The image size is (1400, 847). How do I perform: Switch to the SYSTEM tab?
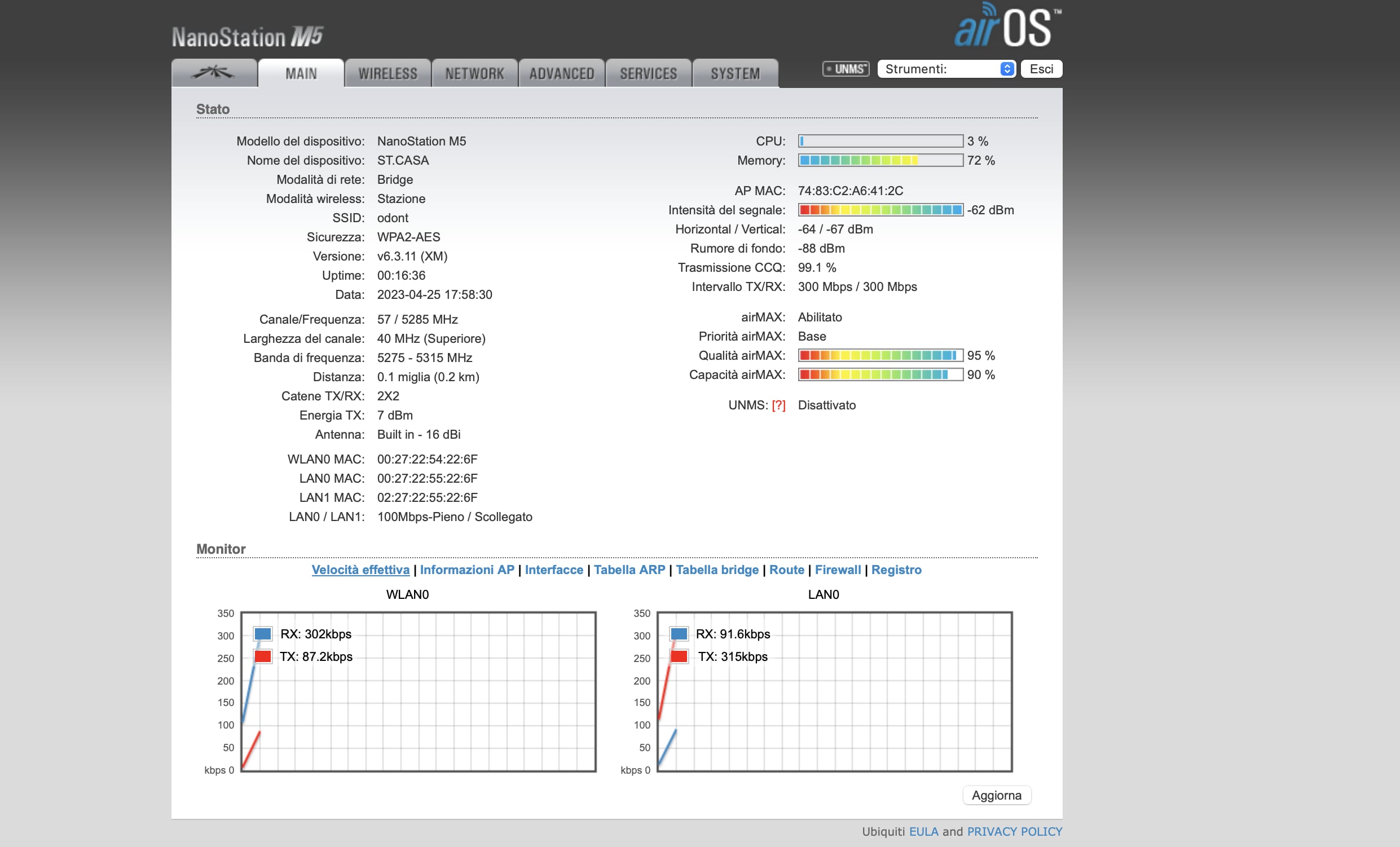(x=736, y=73)
